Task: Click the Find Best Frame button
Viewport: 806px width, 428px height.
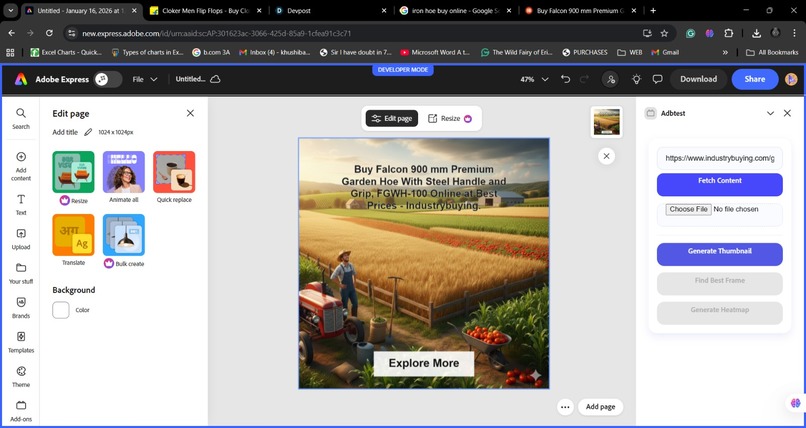Action: (x=720, y=284)
